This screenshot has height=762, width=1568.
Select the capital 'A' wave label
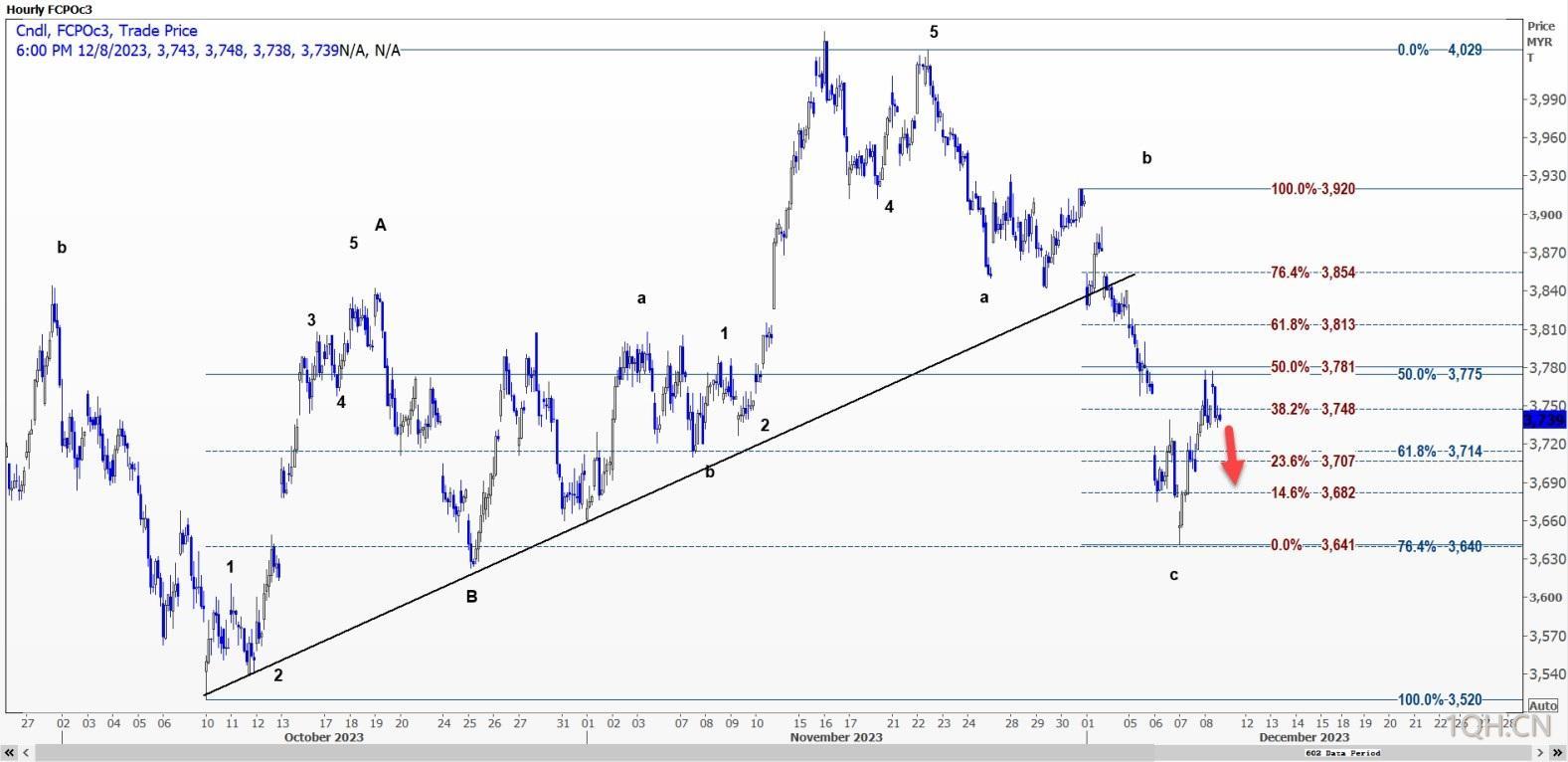pyautogui.click(x=380, y=225)
